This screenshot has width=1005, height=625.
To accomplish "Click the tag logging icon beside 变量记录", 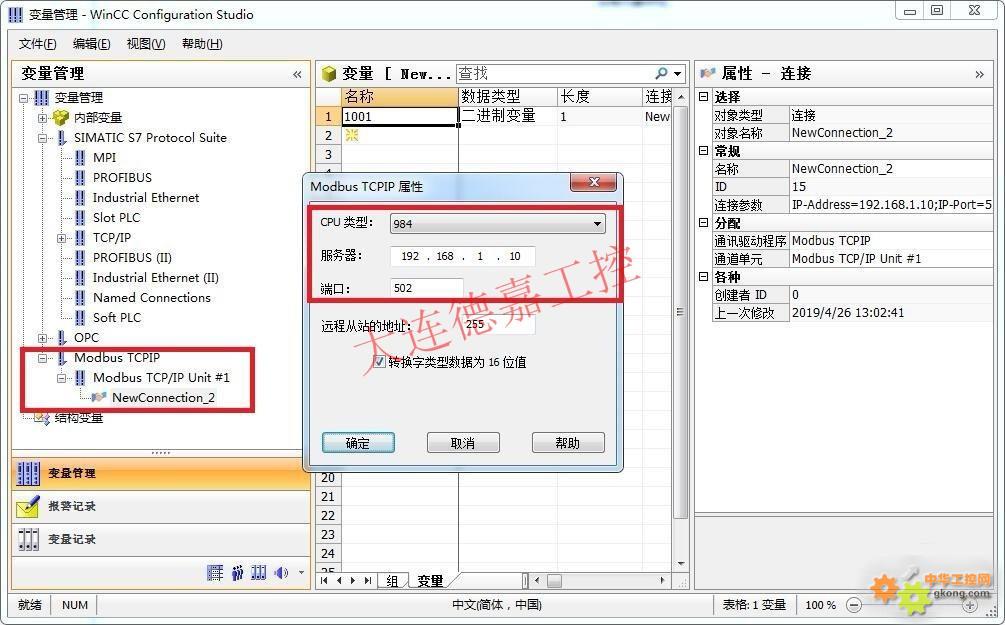I will [x=28, y=540].
